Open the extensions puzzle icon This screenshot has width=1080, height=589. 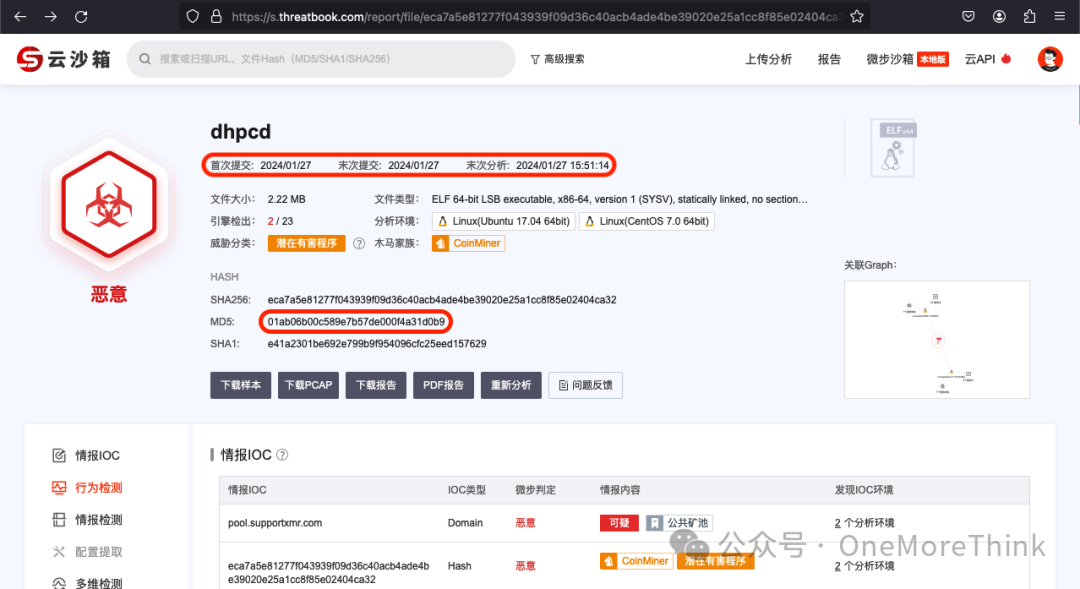(x=1030, y=17)
